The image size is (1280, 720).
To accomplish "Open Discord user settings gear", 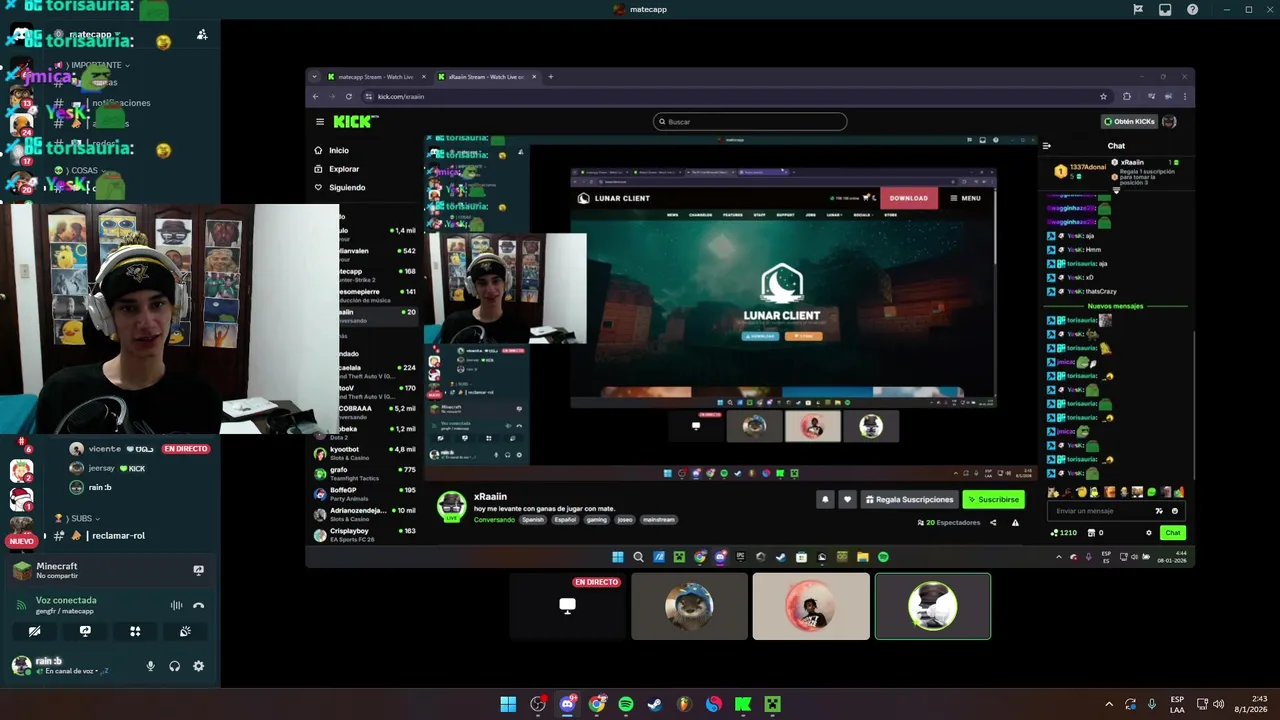I will [x=198, y=666].
